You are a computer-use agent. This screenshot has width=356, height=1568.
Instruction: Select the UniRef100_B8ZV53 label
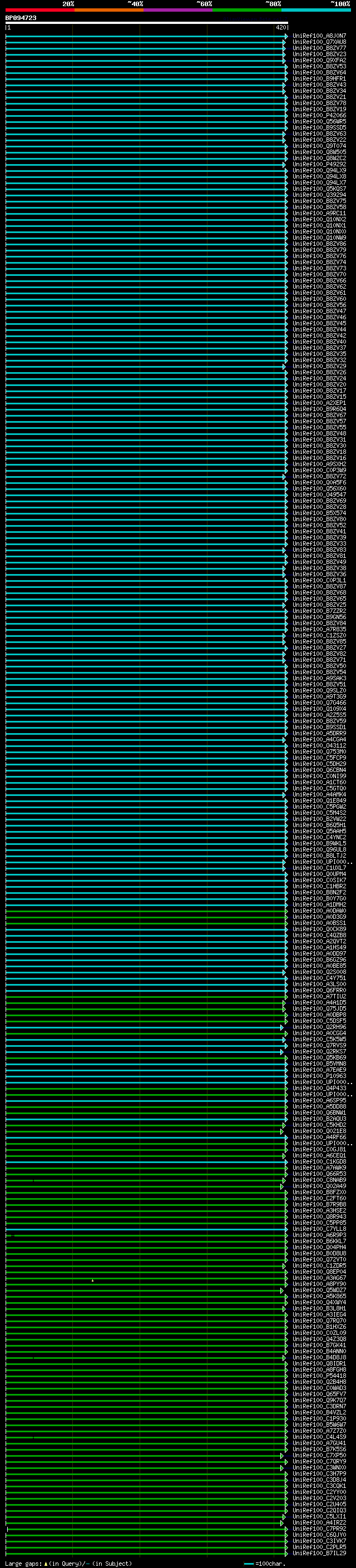[319, 66]
